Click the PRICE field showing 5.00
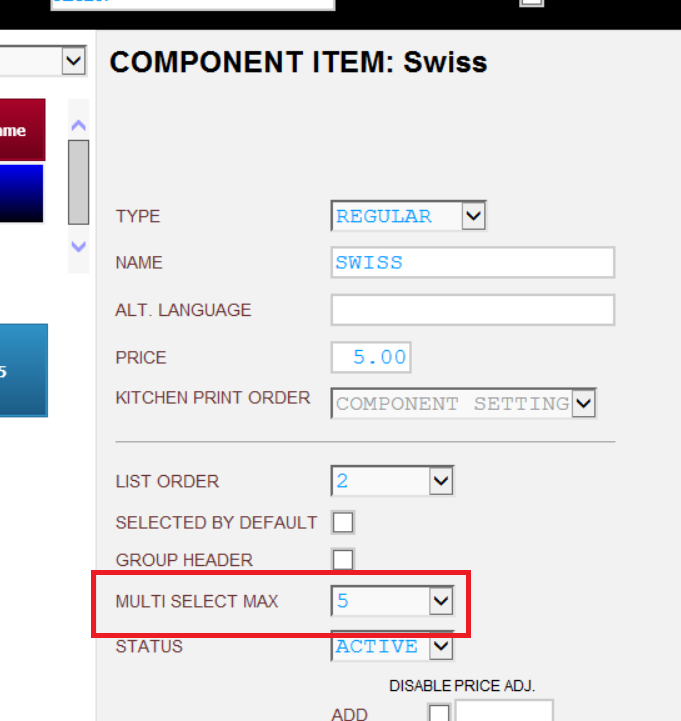Screen dimensions: 681x721 tap(371, 357)
